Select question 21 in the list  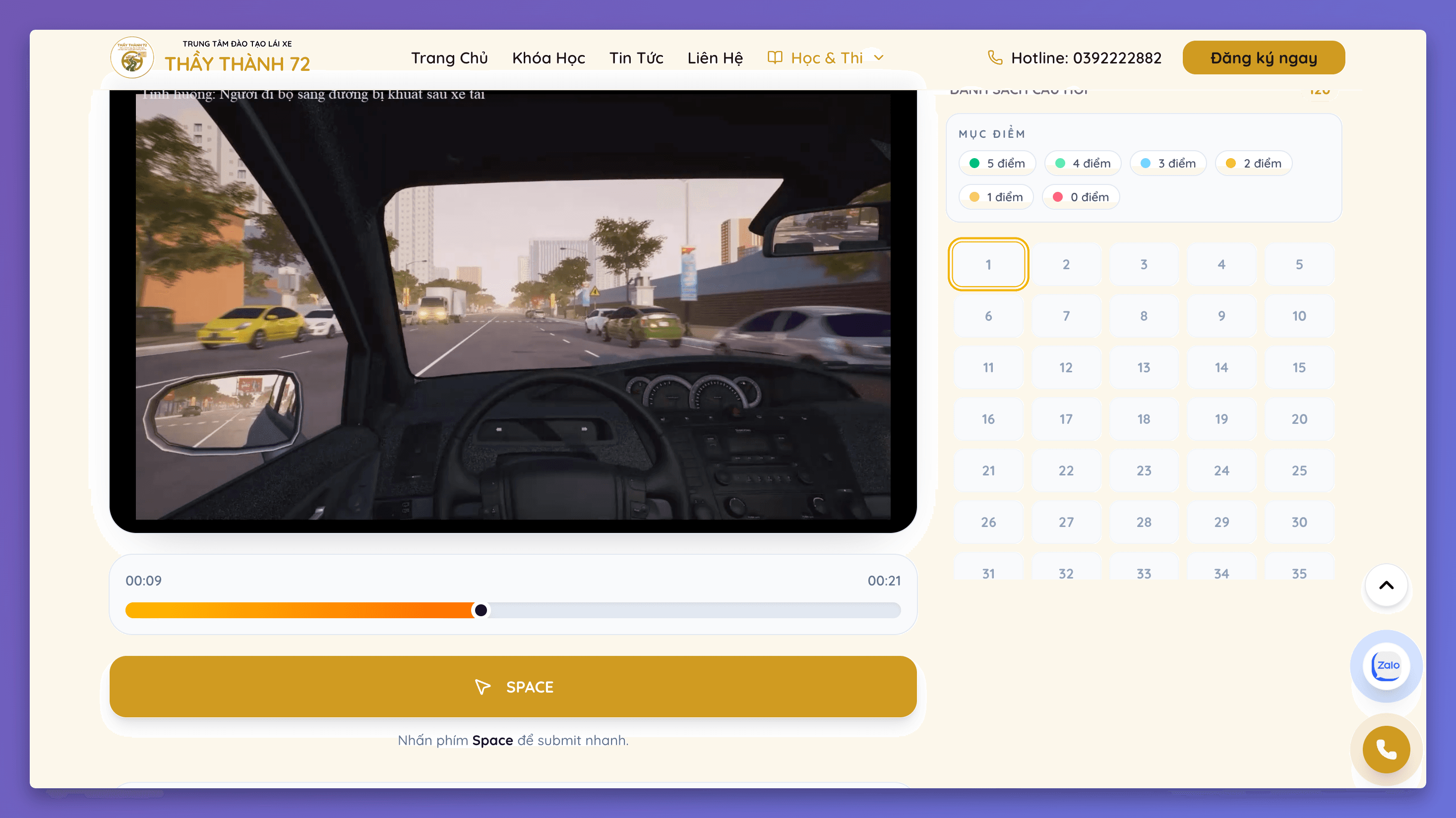(x=988, y=470)
